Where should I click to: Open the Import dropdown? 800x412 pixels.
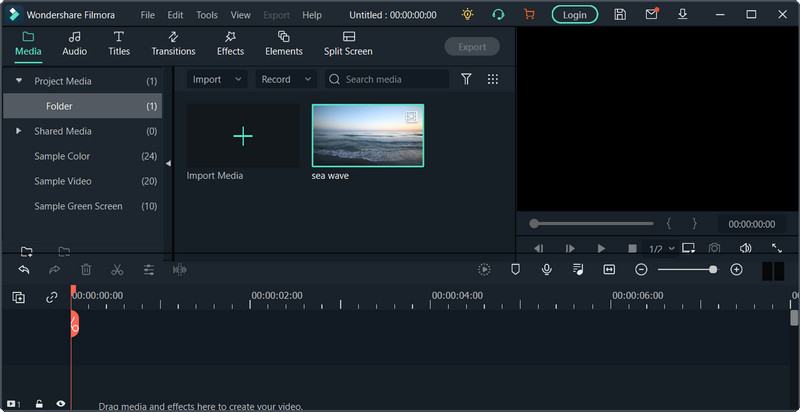[217, 79]
